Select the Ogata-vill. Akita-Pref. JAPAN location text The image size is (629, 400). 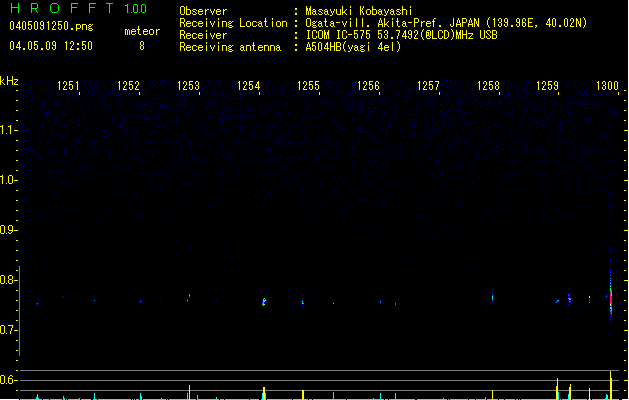tap(446, 23)
